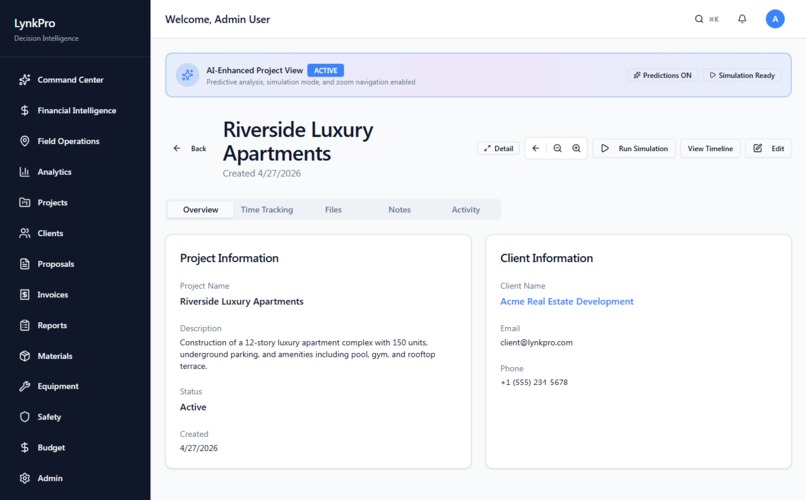This screenshot has height=500, width=806.
Task: Click Simulation Ready button
Action: 742,75
